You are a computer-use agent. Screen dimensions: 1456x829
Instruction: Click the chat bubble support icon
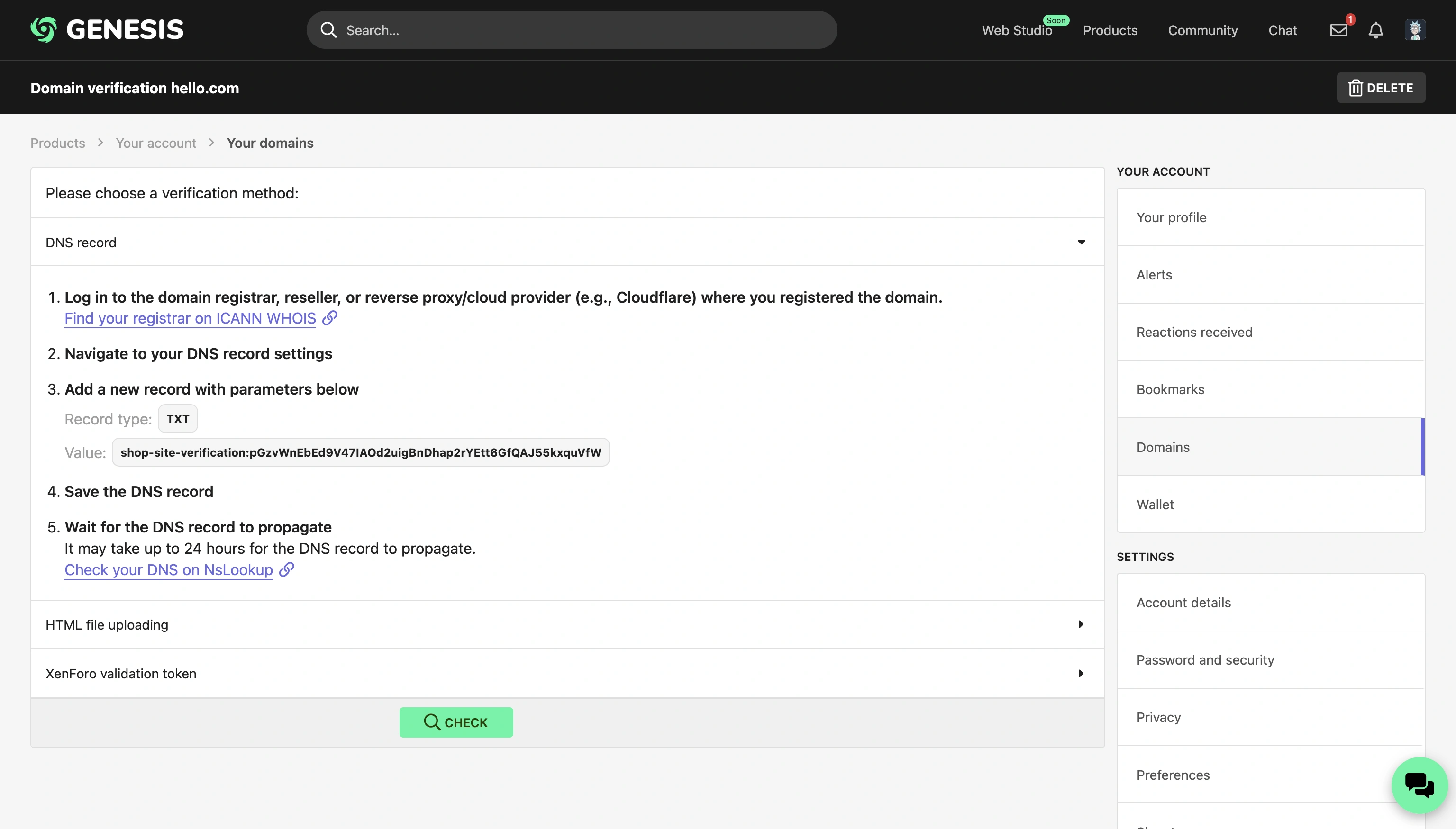(1419, 785)
